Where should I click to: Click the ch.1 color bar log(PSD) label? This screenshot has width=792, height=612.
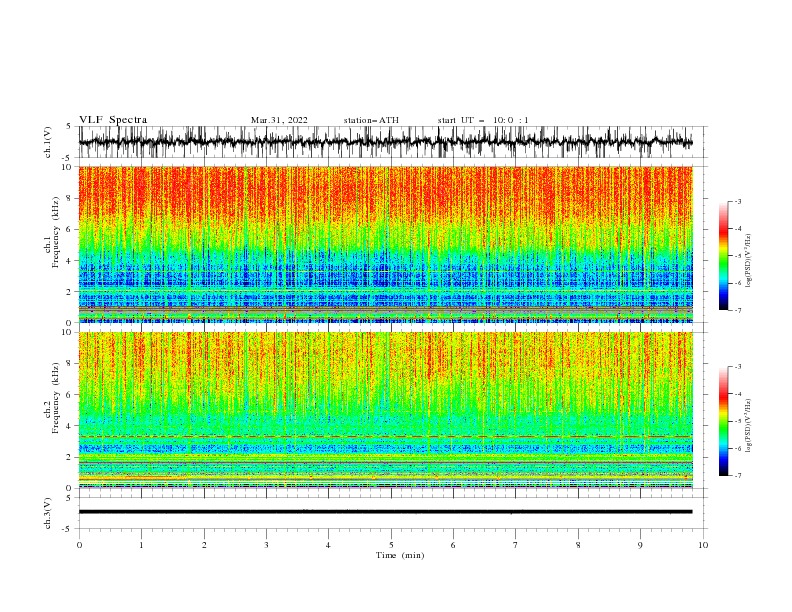(x=748, y=261)
